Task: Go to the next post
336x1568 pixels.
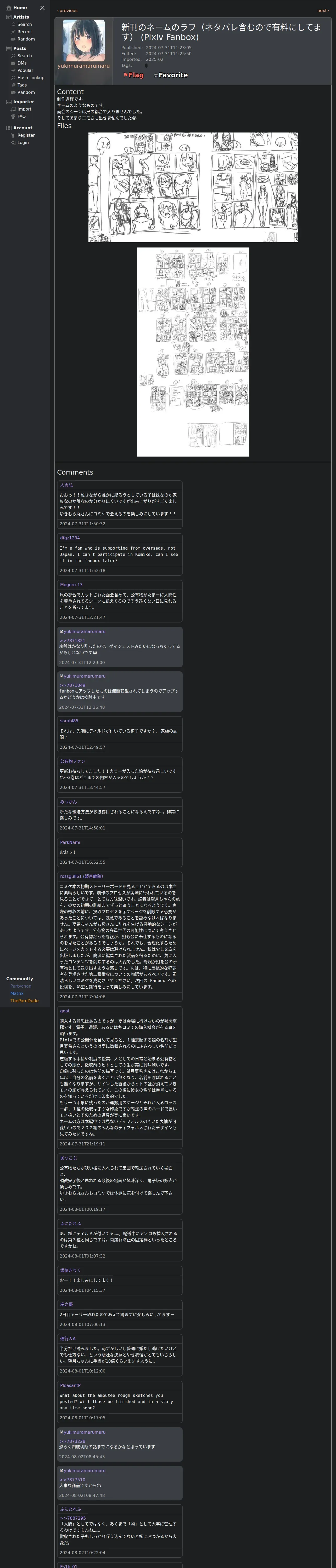Action: point(323,10)
